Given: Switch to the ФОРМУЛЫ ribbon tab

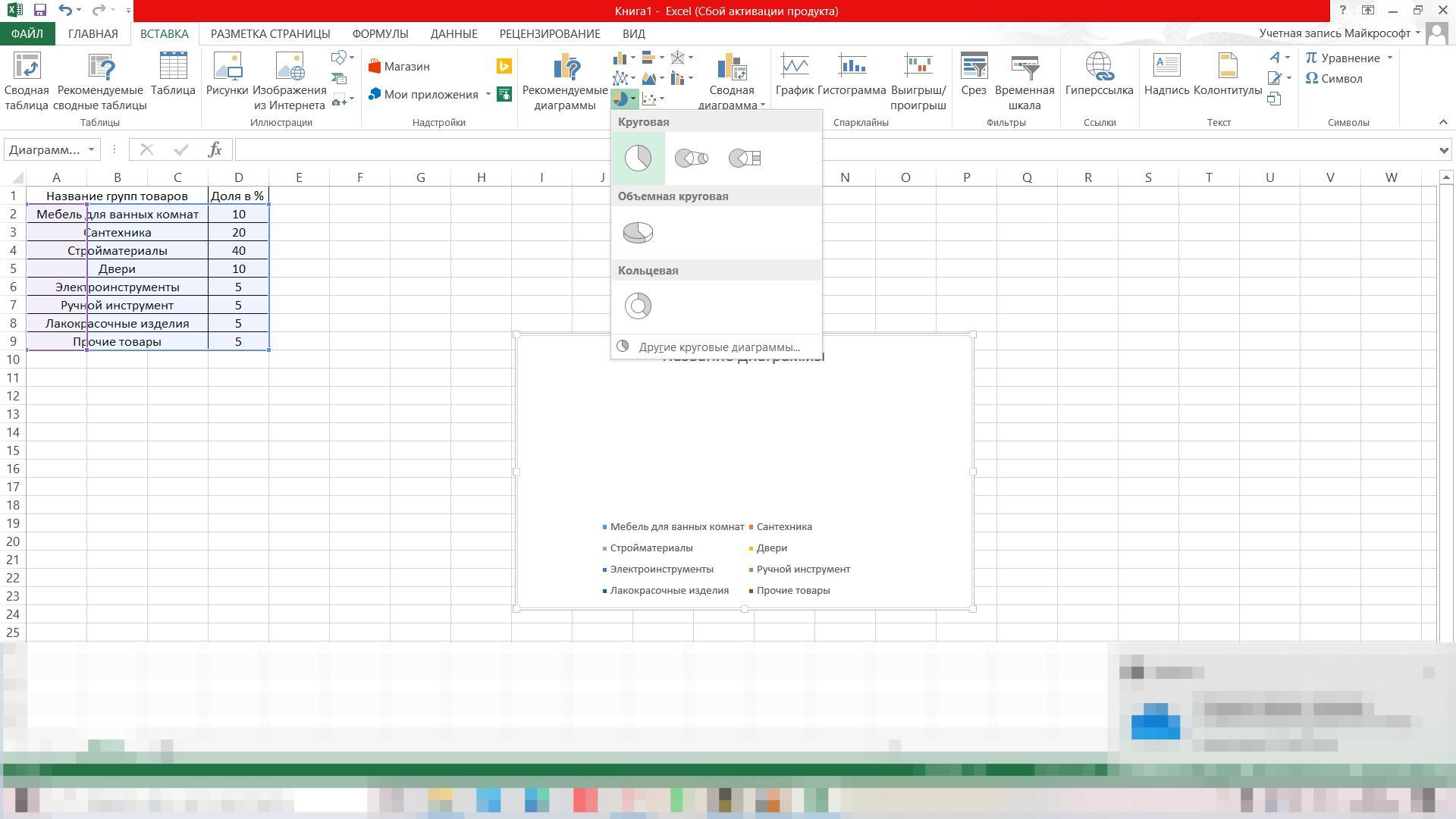Looking at the screenshot, I should coord(380,33).
